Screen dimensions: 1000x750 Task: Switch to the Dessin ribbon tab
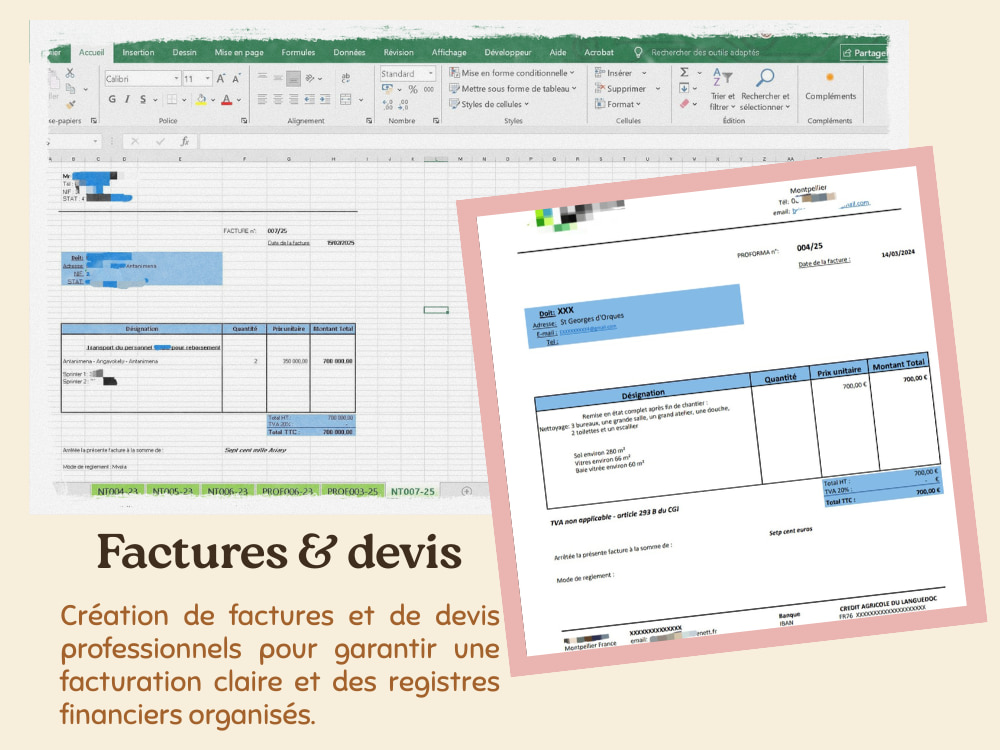(x=184, y=52)
